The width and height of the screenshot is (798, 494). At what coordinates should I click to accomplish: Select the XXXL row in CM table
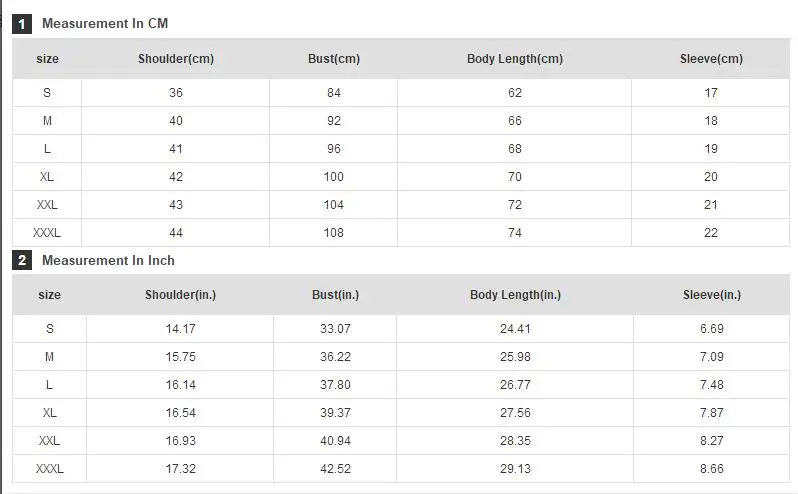point(401,233)
